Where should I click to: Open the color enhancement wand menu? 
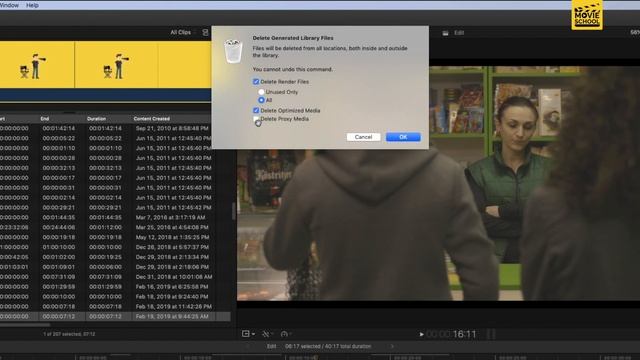tap(267, 334)
